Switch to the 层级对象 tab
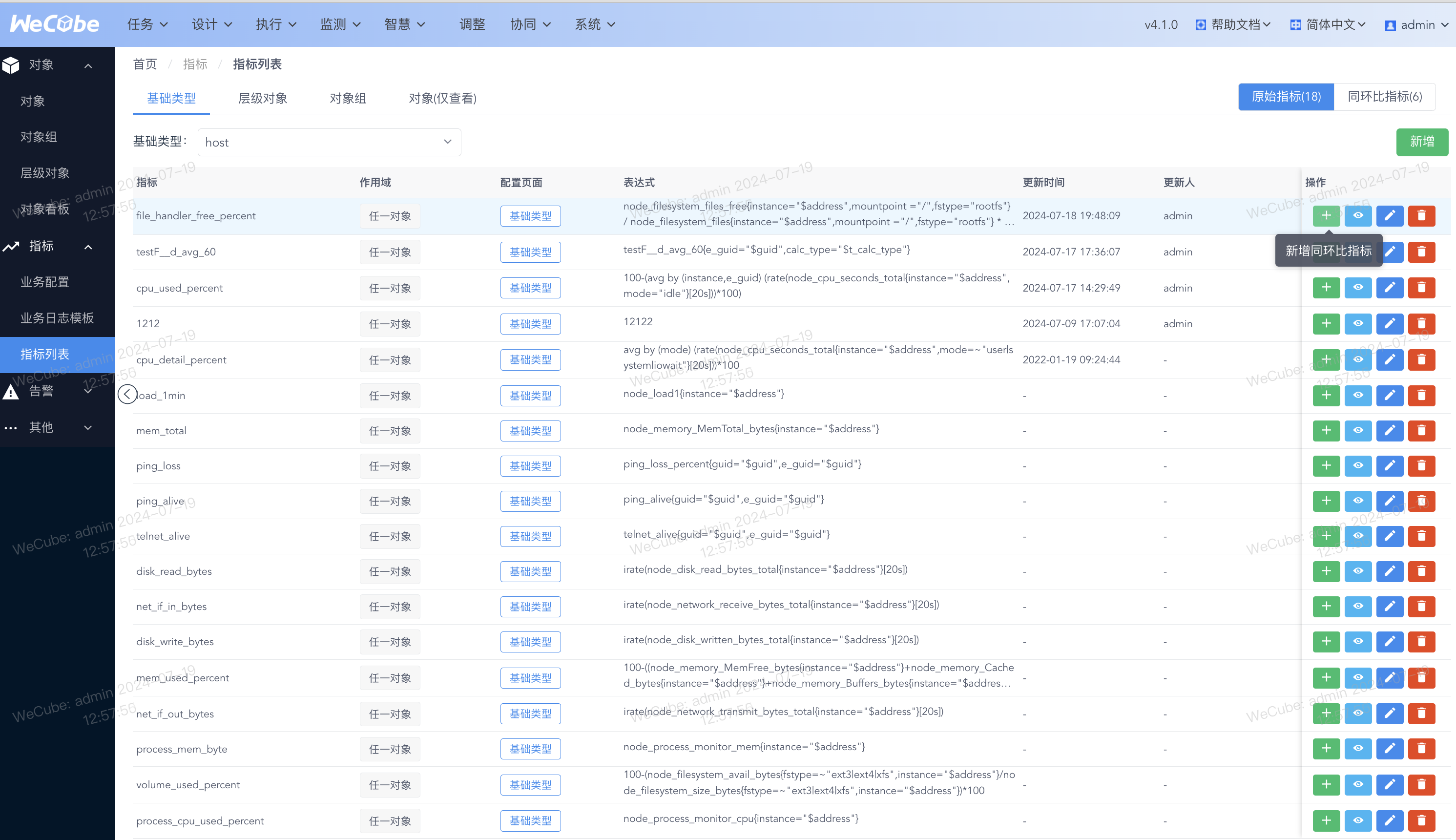Viewport: 1456px width, 840px height. pyautogui.click(x=263, y=98)
